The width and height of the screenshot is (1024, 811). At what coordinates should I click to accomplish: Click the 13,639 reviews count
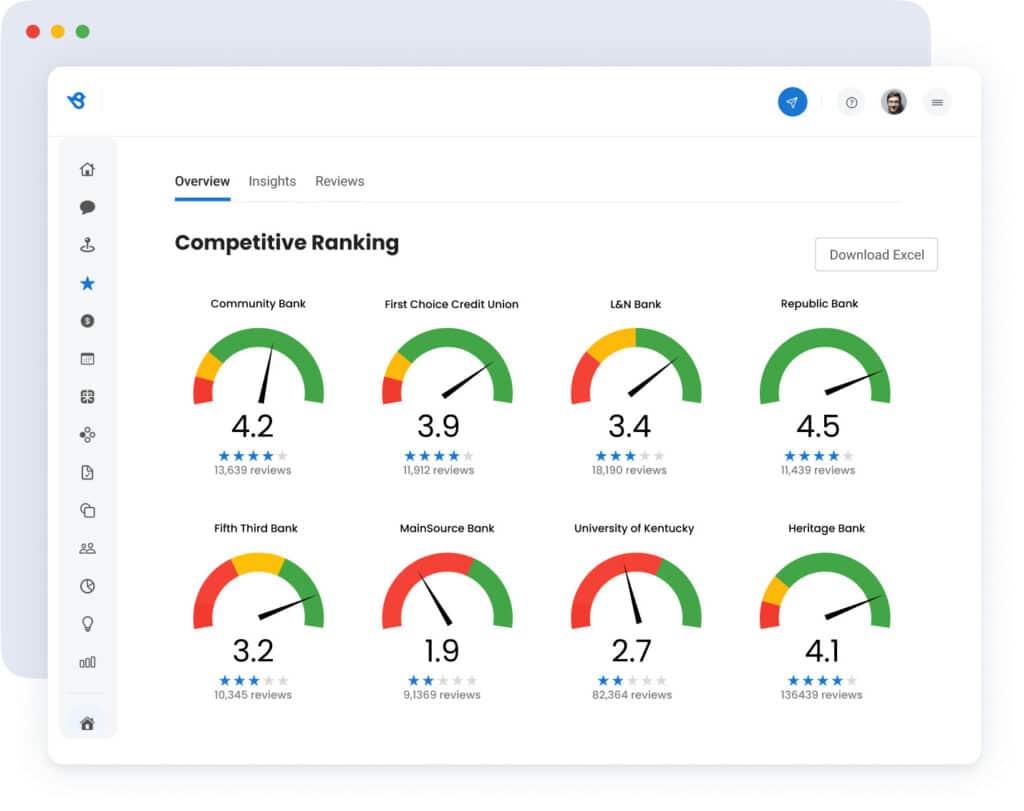click(253, 470)
